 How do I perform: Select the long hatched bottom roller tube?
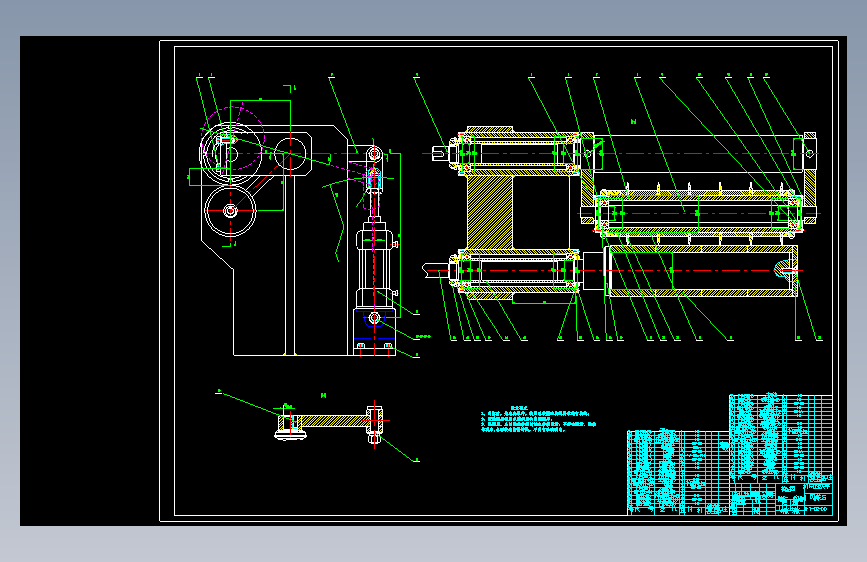click(x=702, y=270)
